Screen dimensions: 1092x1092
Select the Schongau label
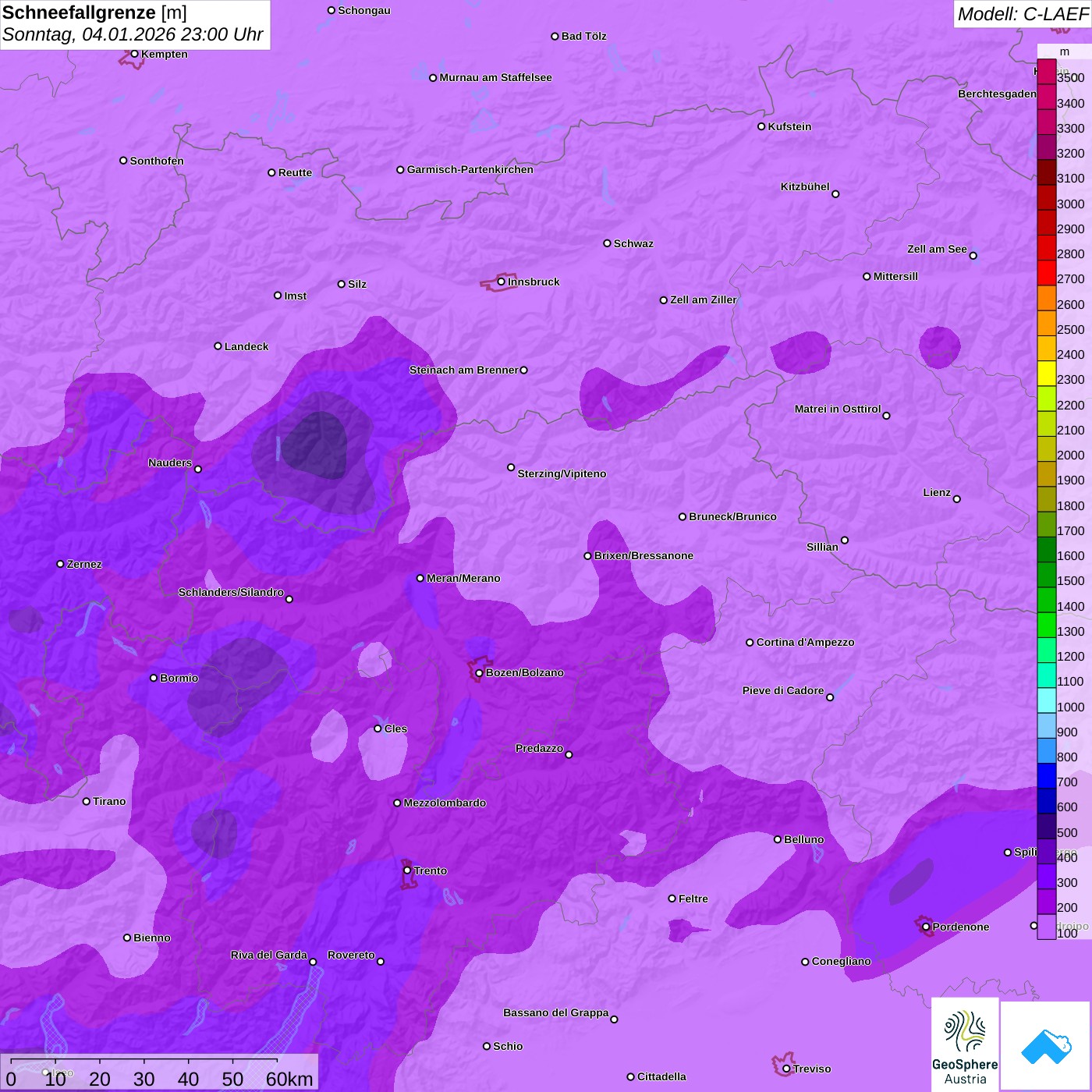[364, 10]
